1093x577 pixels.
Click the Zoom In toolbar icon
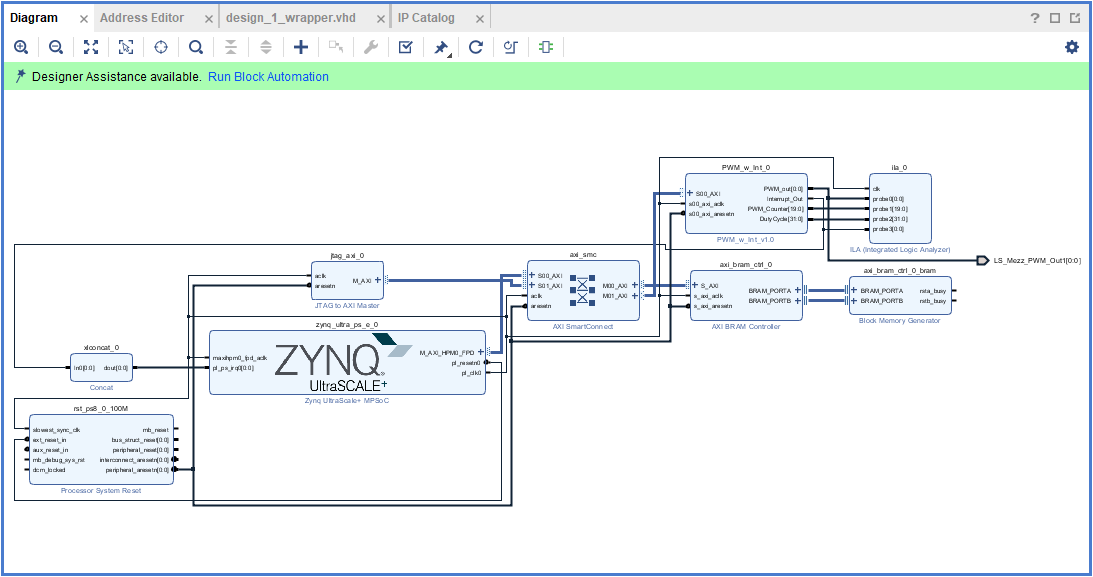coord(21,47)
